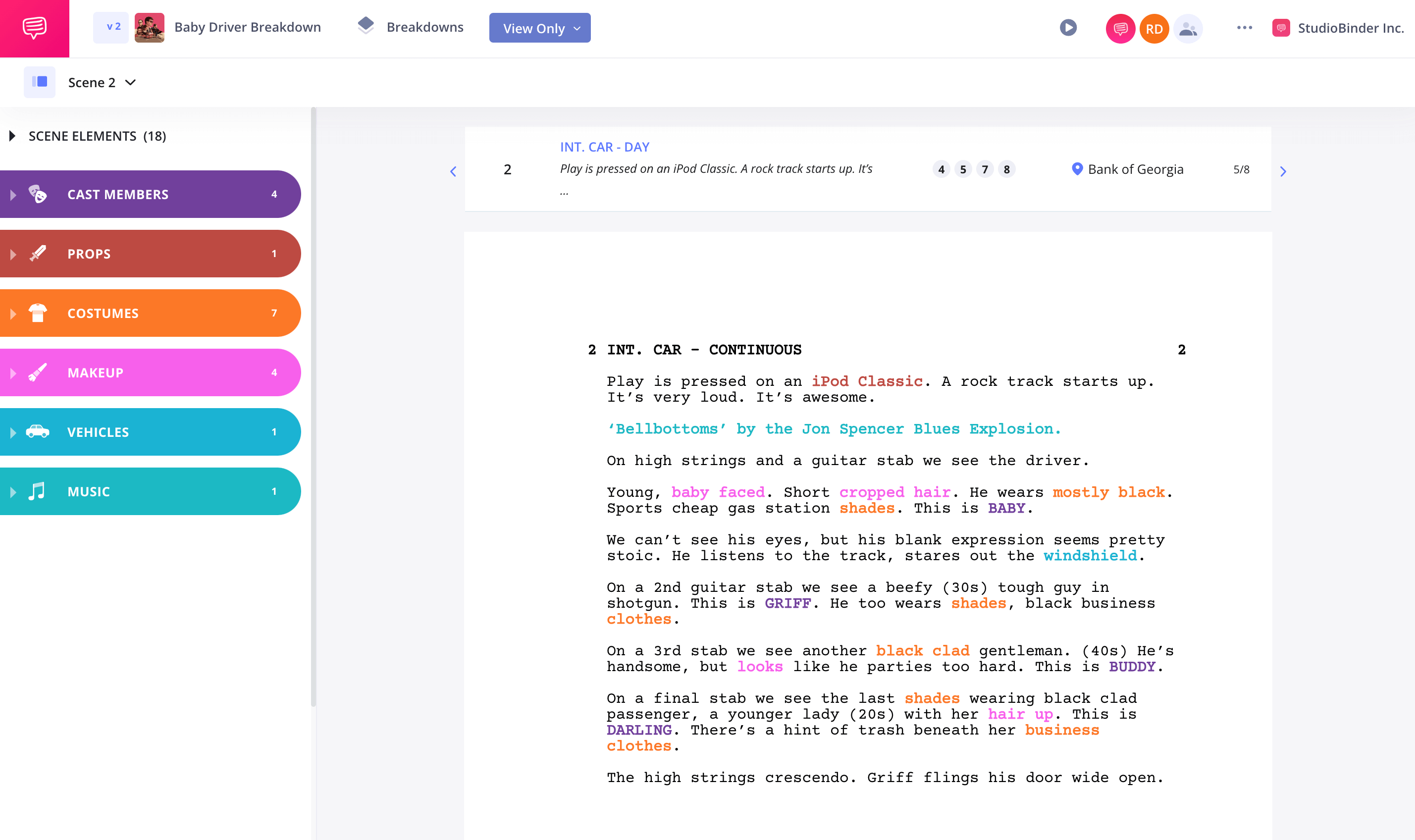Click the INT. CAR - DAY heading
Screen dimensions: 1415x840
(x=604, y=147)
